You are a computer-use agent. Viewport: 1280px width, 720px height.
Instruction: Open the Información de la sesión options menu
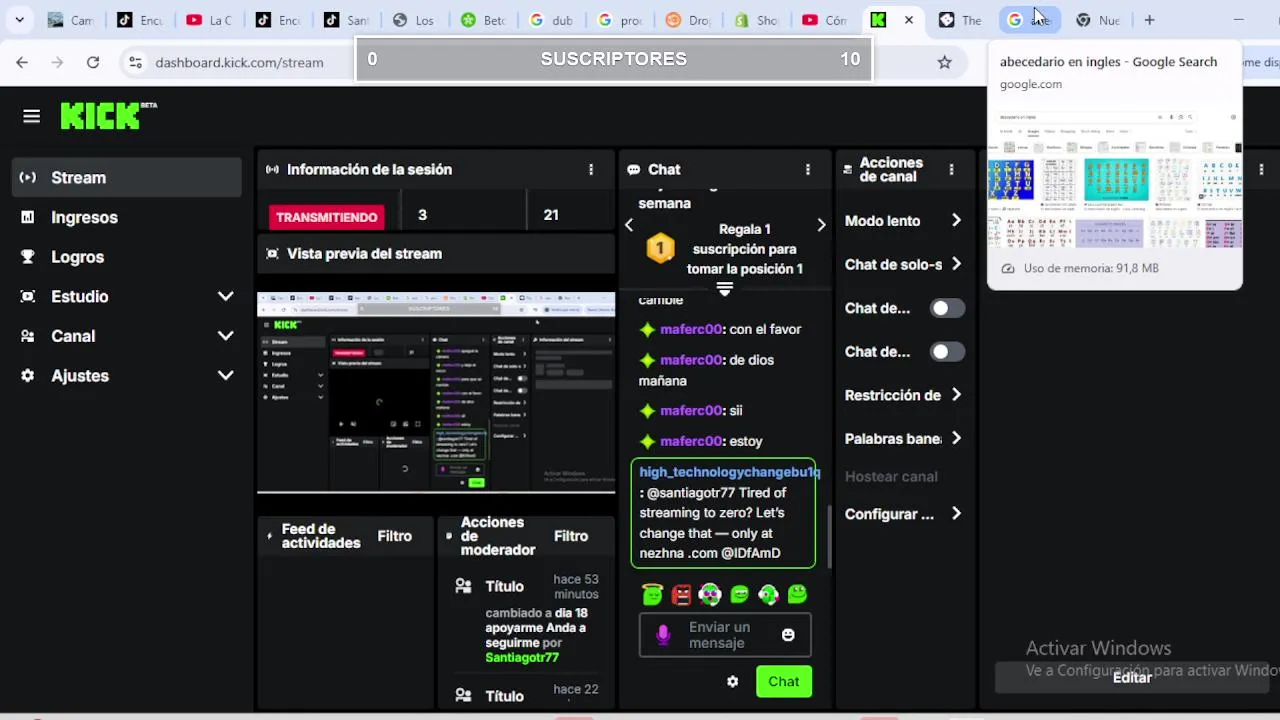(591, 170)
